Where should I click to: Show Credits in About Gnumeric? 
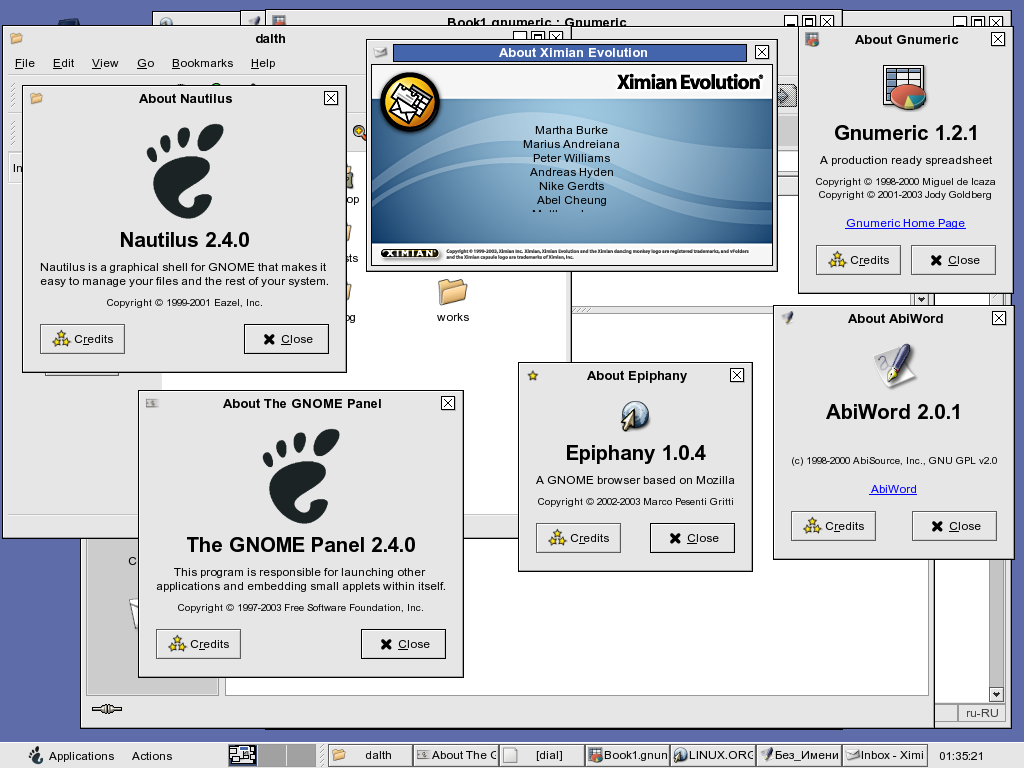(x=858, y=260)
